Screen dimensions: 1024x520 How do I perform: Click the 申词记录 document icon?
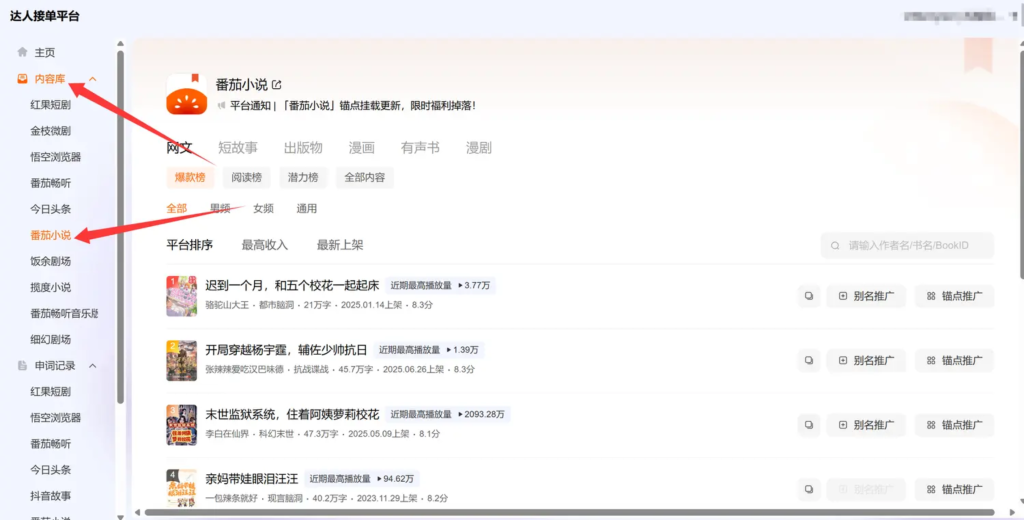pos(22,366)
